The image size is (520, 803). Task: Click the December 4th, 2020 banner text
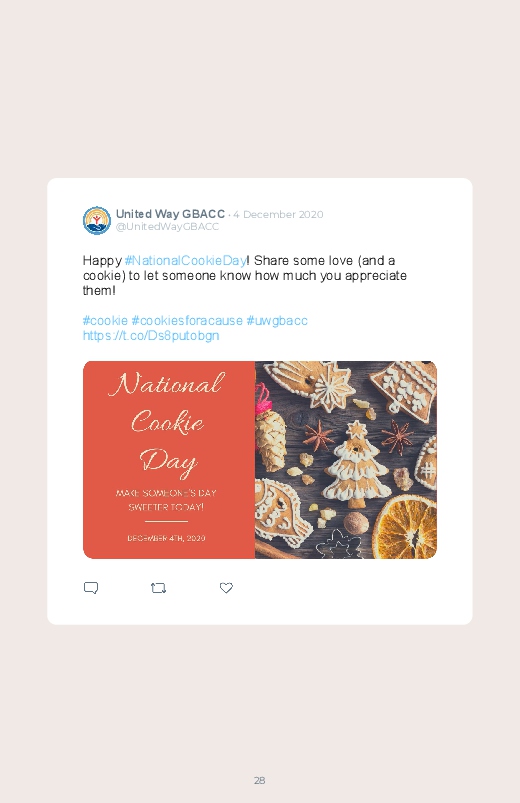click(166, 538)
